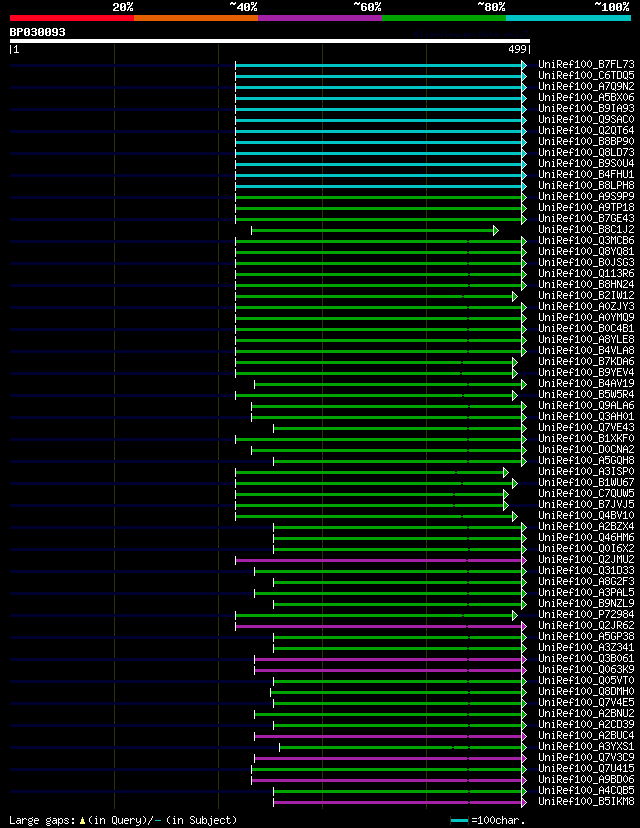Image resolution: width=640 pixels, height=828 pixels.
Task: Click the green alignment bar of UniRef100_A3YXS1
Action: pyautogui.click(x=403, y=747)
